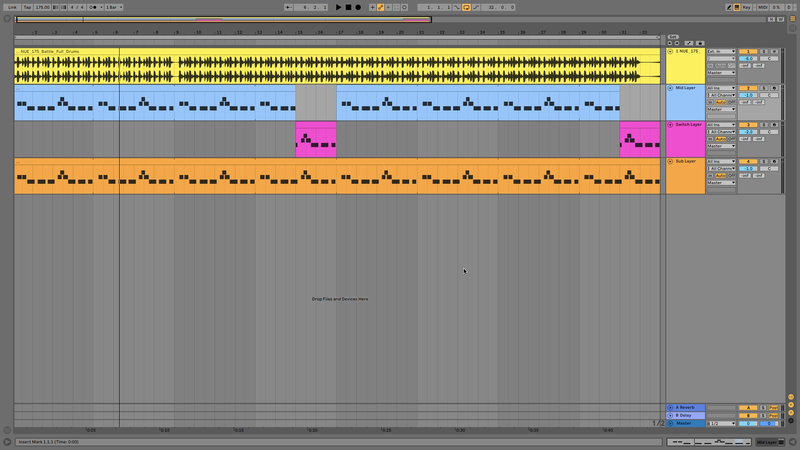The height and width of the screenshot is (450, 800).
Task: Open the 1 Bar quantization menu
Action: click(x=114, y=7)
